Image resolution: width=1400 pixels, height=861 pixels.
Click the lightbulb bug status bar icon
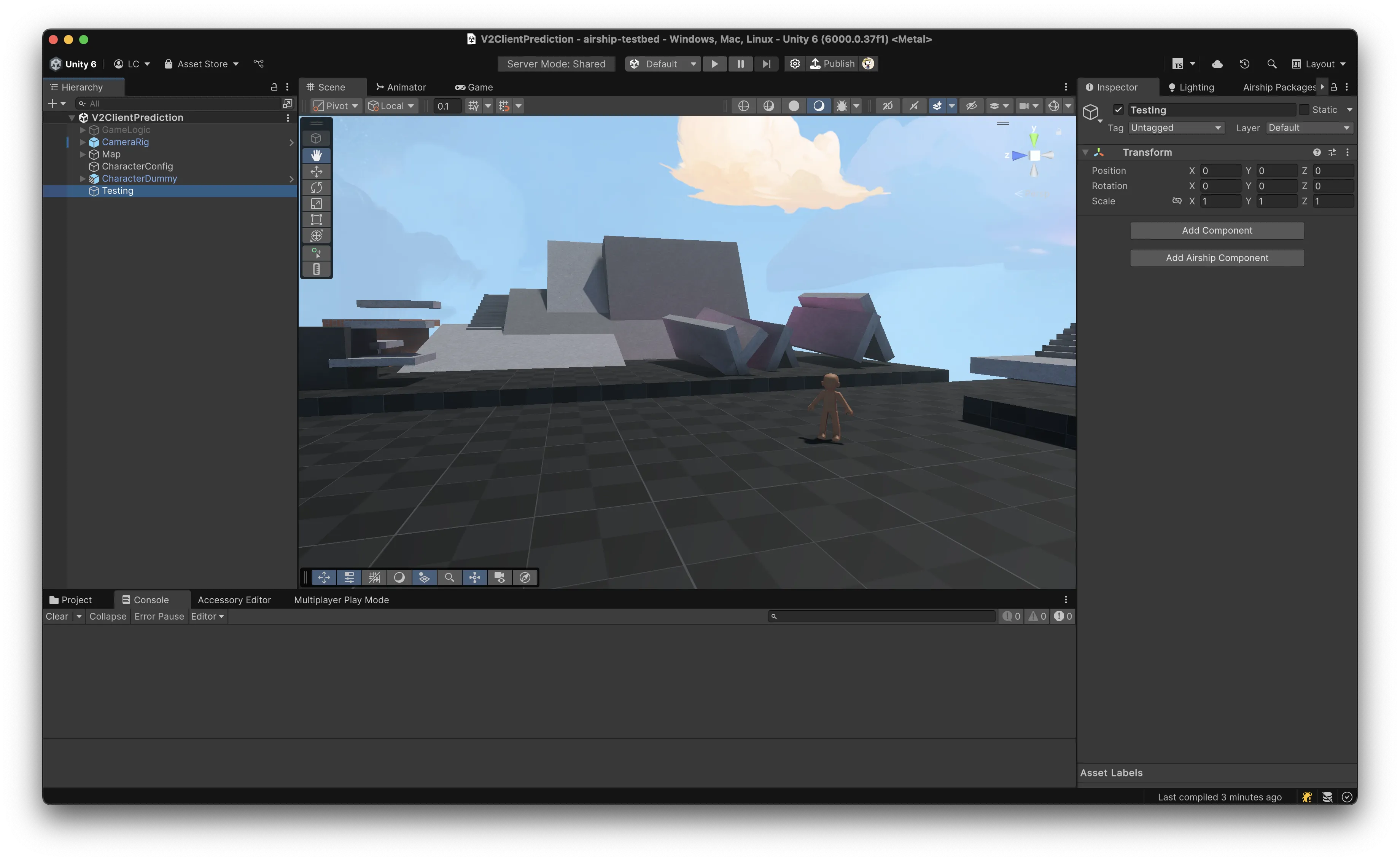(1307, 797)
